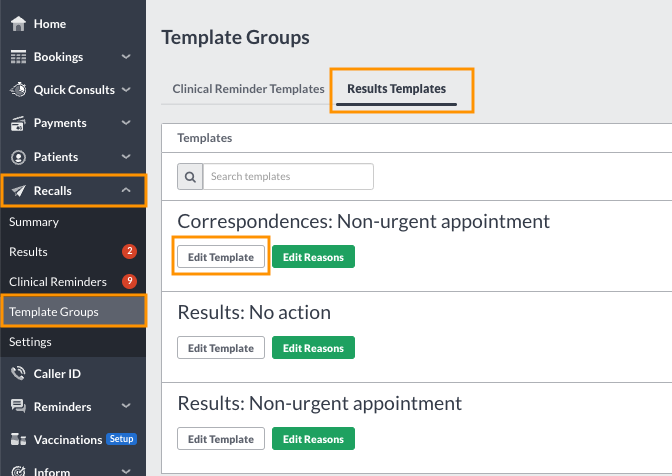Collapse the Recalls section chevron

(126, 190)
